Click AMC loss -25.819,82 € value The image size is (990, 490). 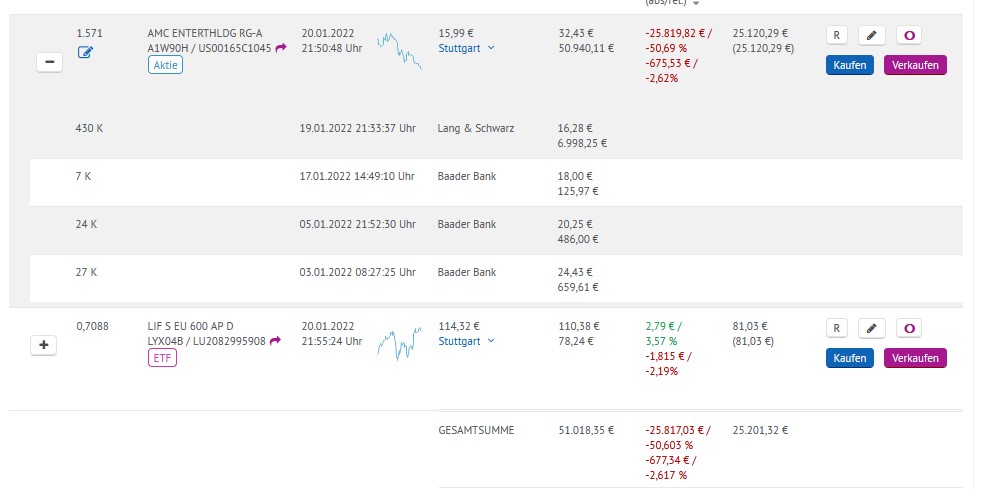click(678, 33)
